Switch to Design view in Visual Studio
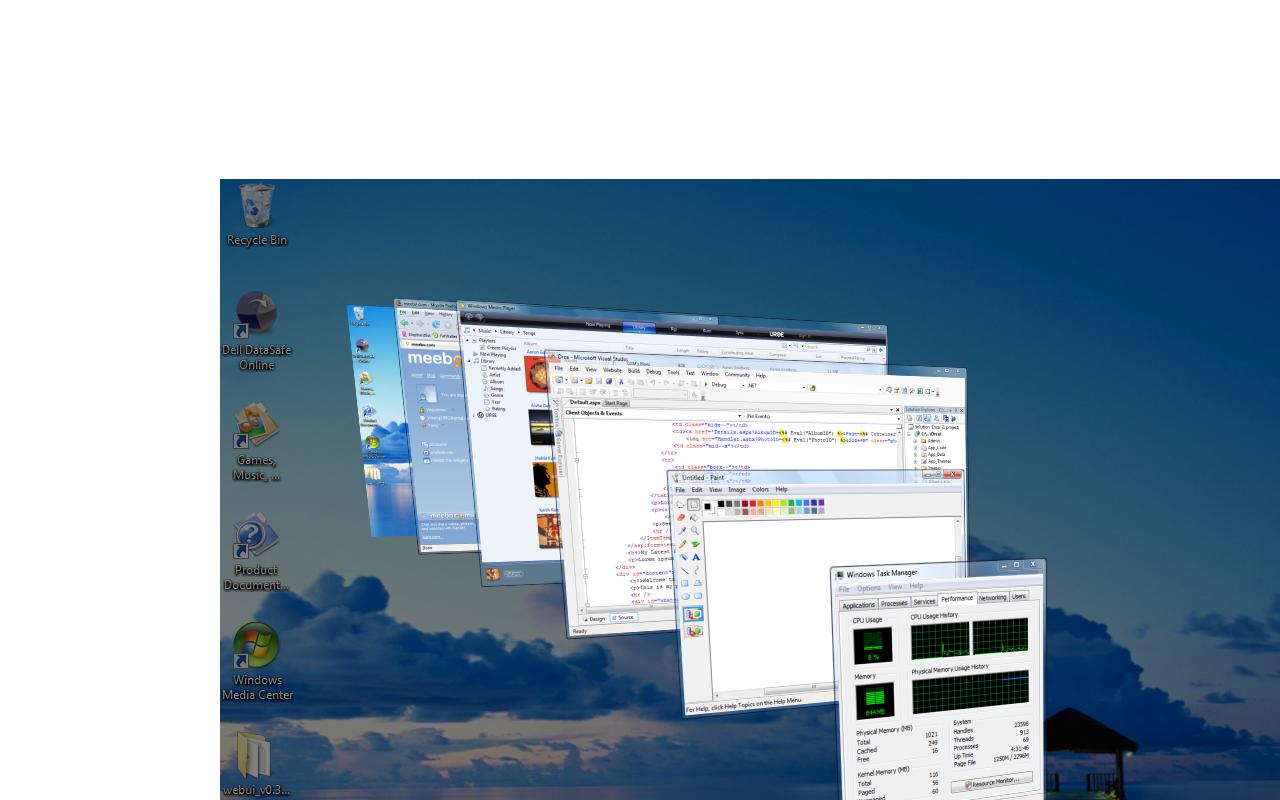Viewport: 1280px width, 800px height. pyautogui.click(x=594, y=619)
